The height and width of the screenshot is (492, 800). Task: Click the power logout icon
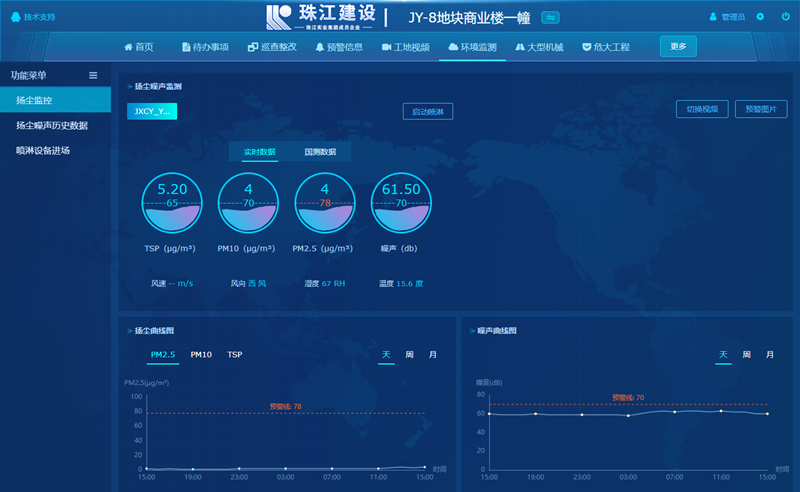coord(782,17)
